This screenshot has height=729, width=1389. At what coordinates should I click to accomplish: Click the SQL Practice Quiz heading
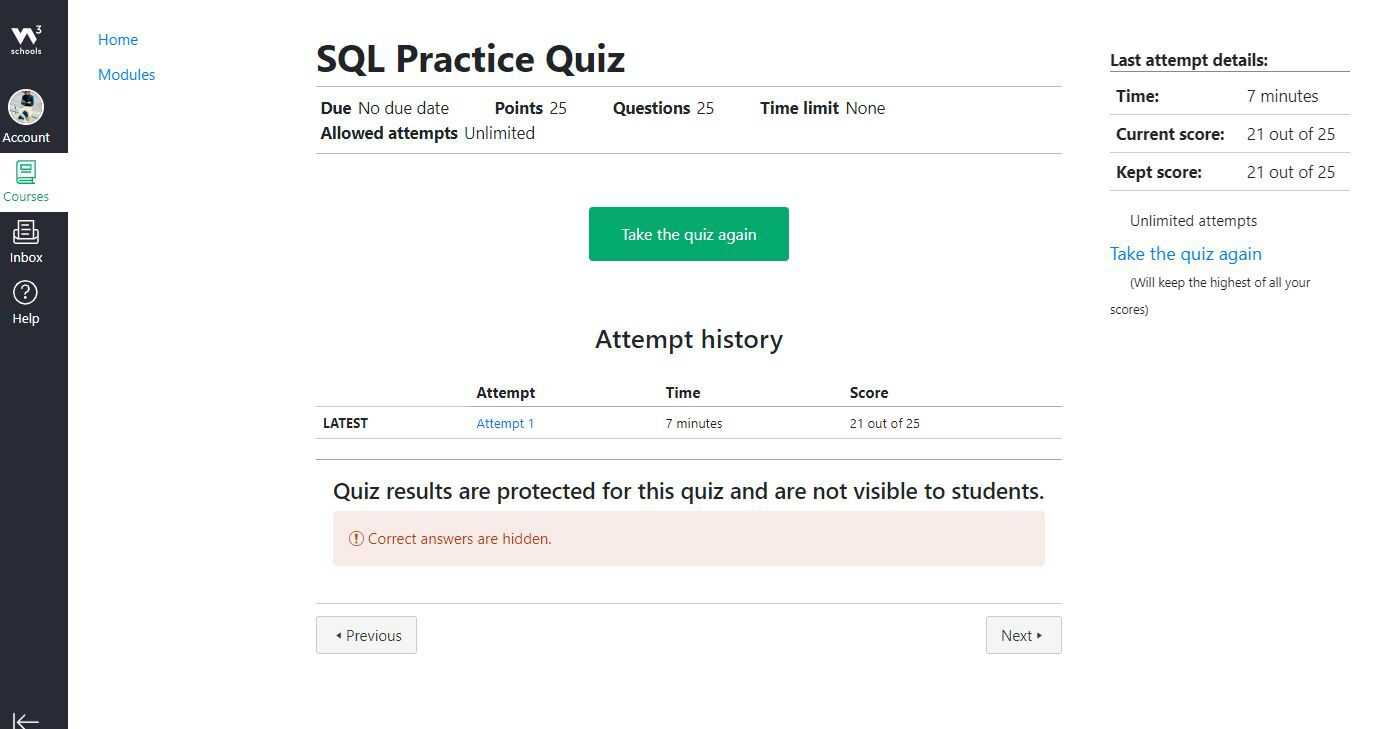[471, 59]
